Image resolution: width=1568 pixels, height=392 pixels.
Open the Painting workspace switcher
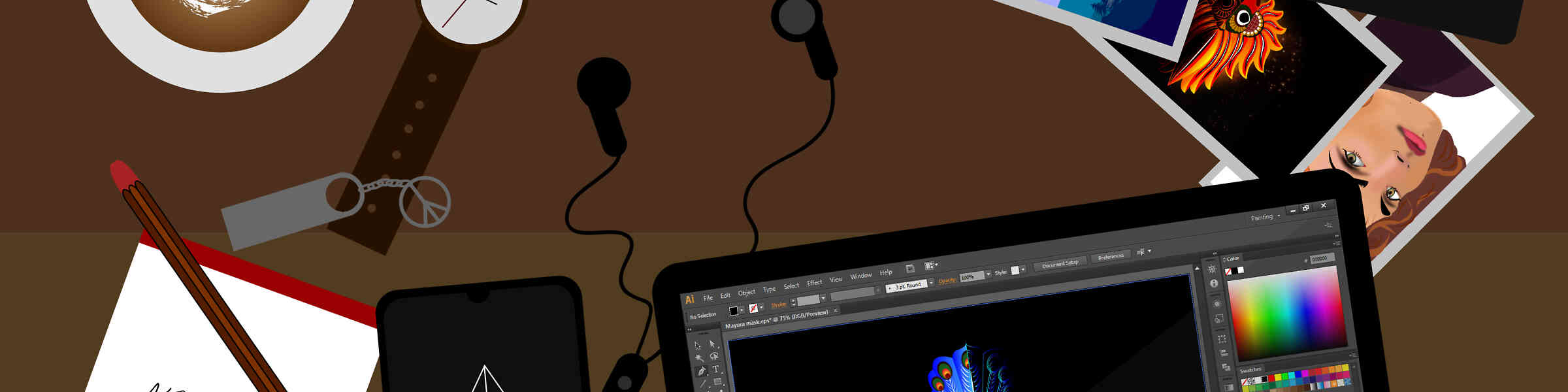pos(1265,217)
